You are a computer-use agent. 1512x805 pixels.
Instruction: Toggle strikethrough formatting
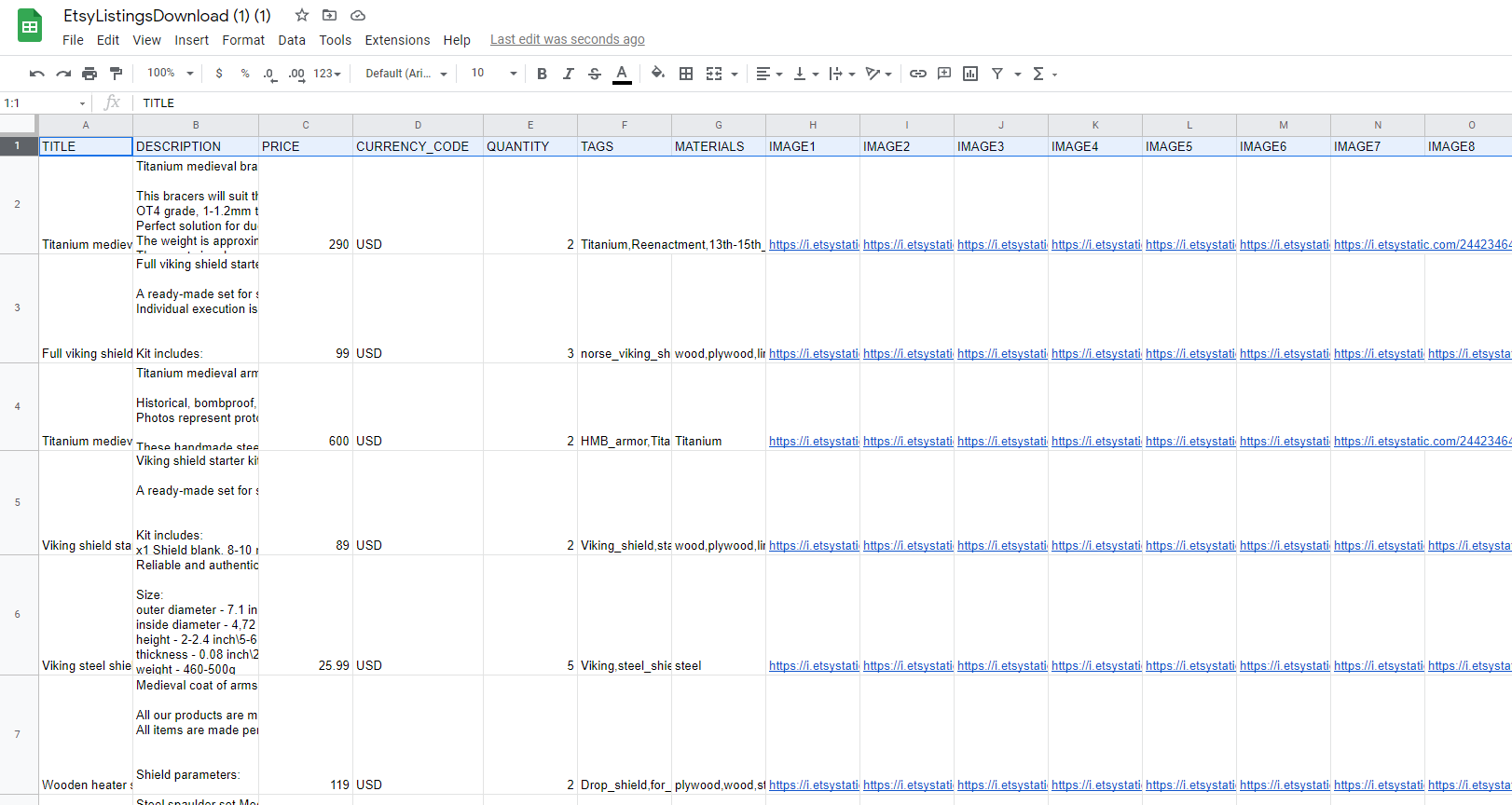[595, 74]
